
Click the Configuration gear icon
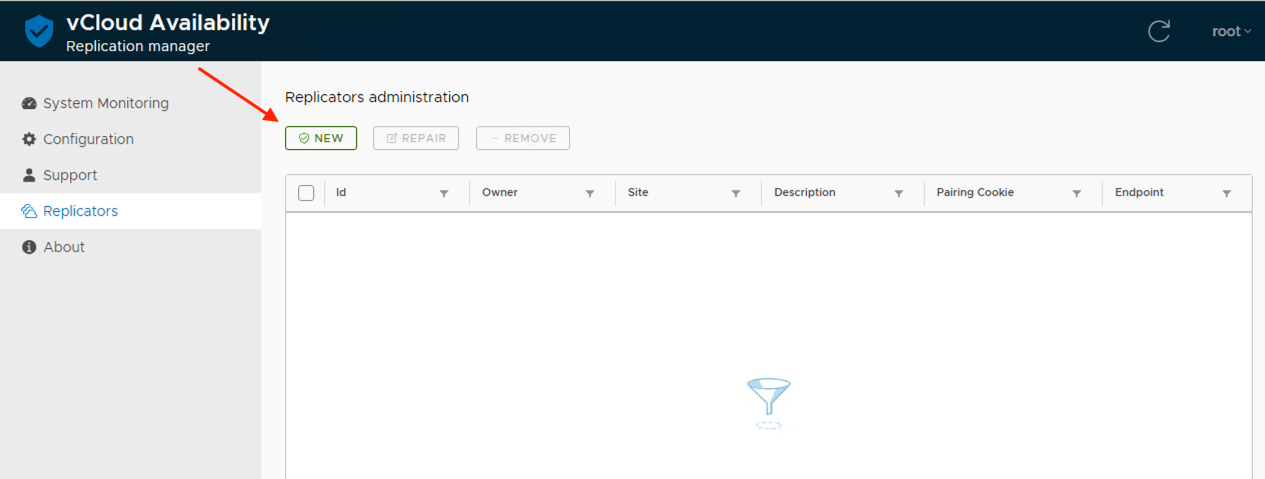click(29, 139)
